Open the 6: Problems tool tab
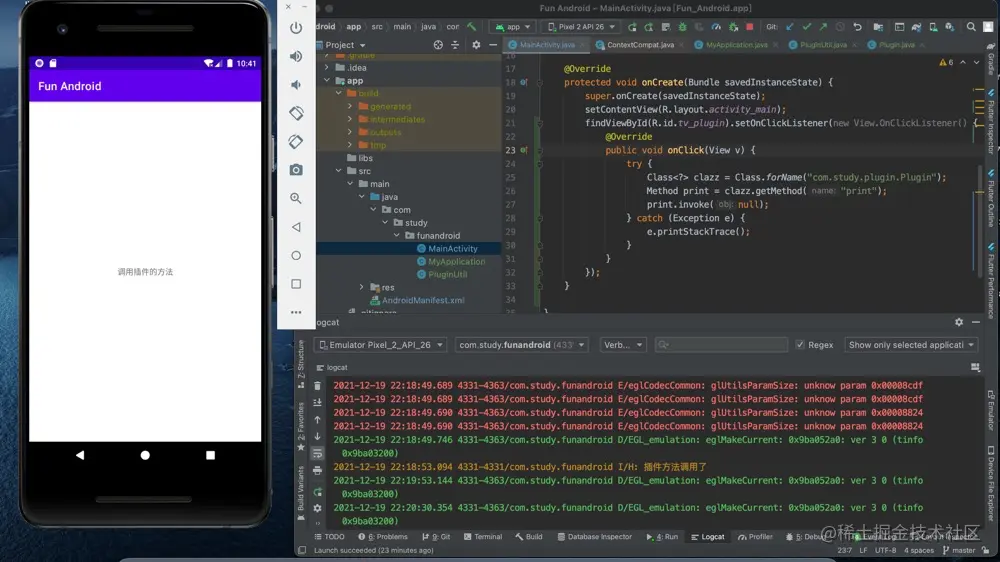Viewport: 1000px width, 562px height. pyautogui.click(x=383, y=536)
